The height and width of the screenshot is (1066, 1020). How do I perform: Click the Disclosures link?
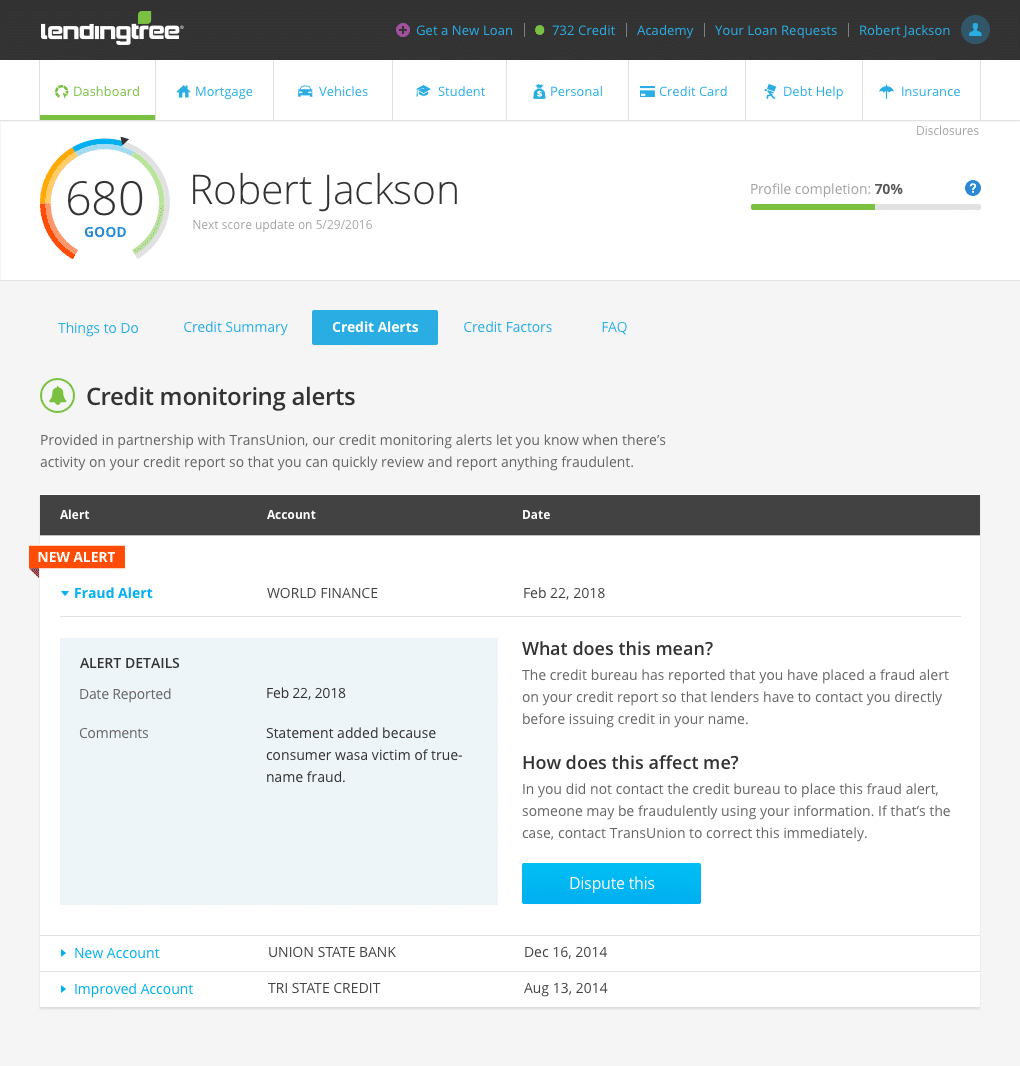[x=946, y=131]
